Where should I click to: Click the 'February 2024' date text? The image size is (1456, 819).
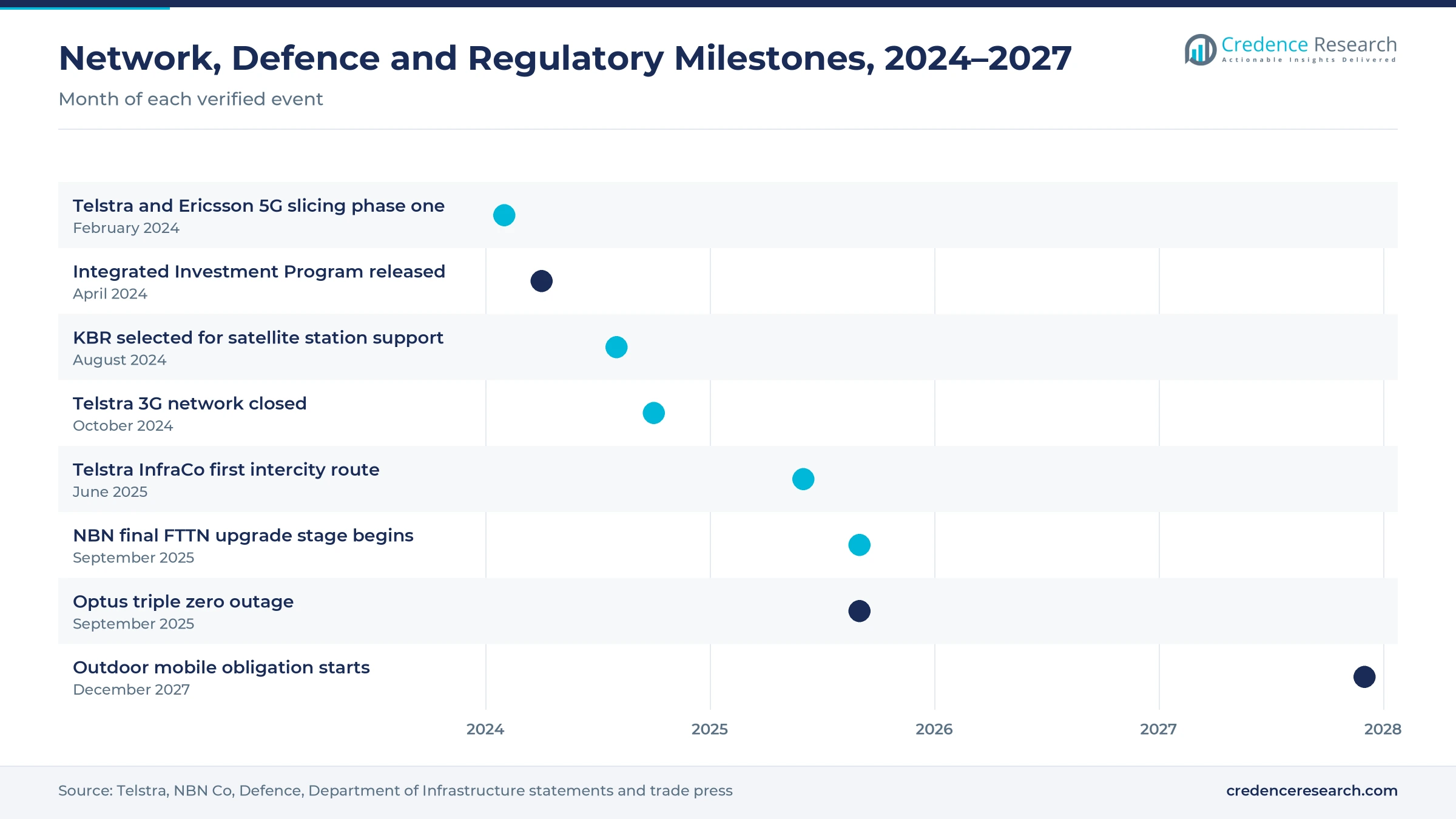(x=126, y=228)
